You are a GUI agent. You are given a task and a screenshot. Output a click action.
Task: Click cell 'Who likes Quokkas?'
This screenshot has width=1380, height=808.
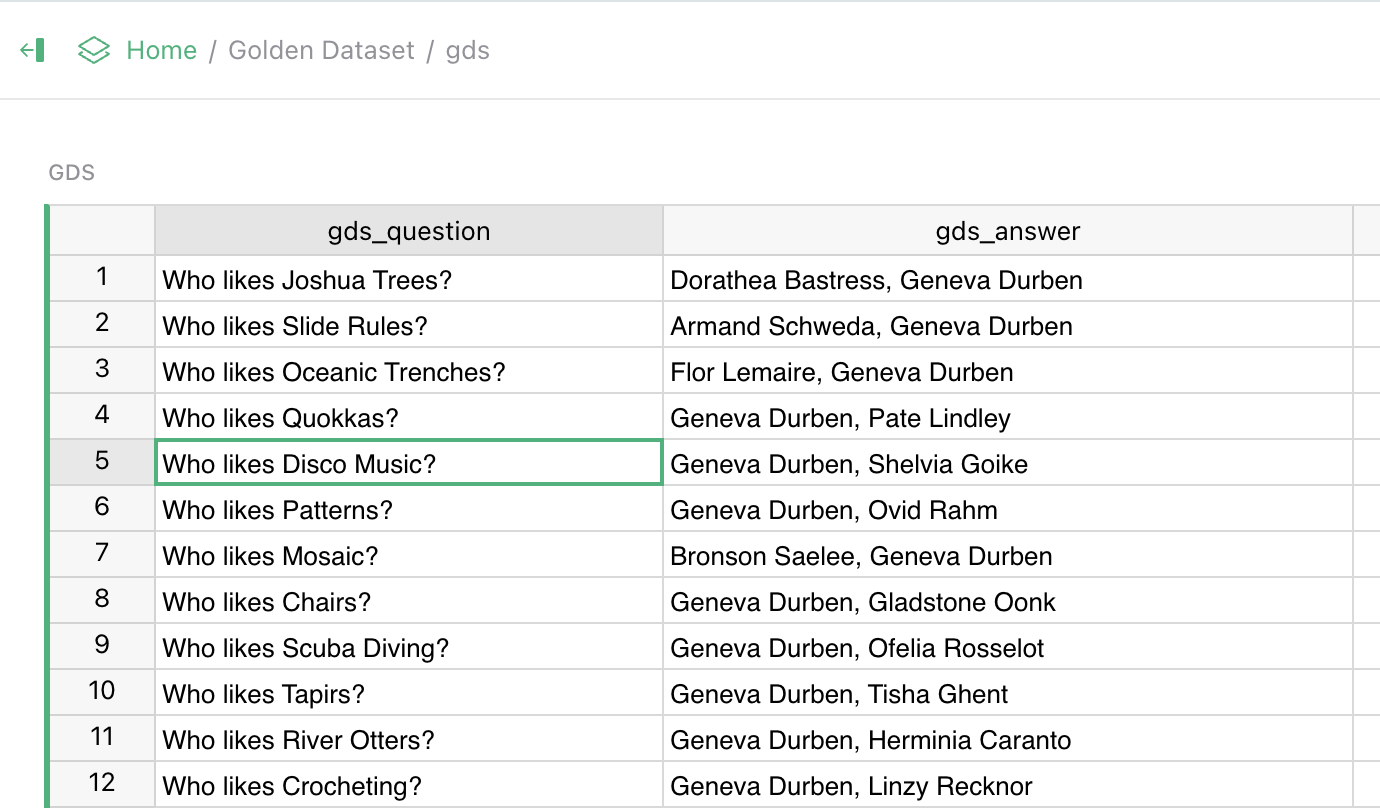[409, 417]
